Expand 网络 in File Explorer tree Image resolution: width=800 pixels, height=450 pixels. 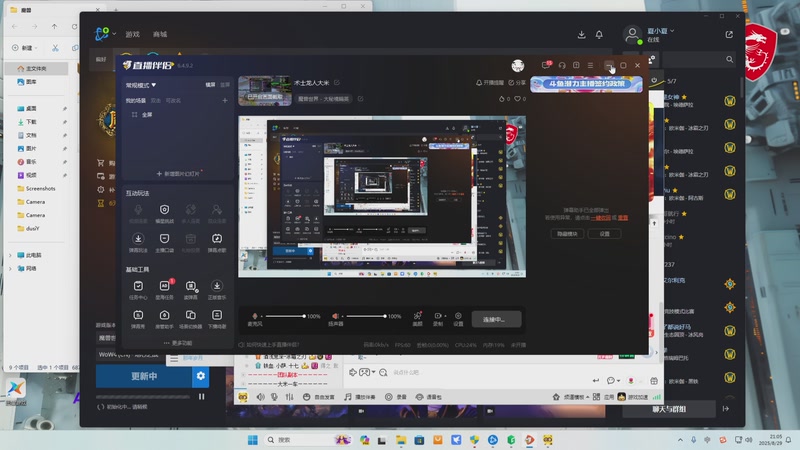10,268
